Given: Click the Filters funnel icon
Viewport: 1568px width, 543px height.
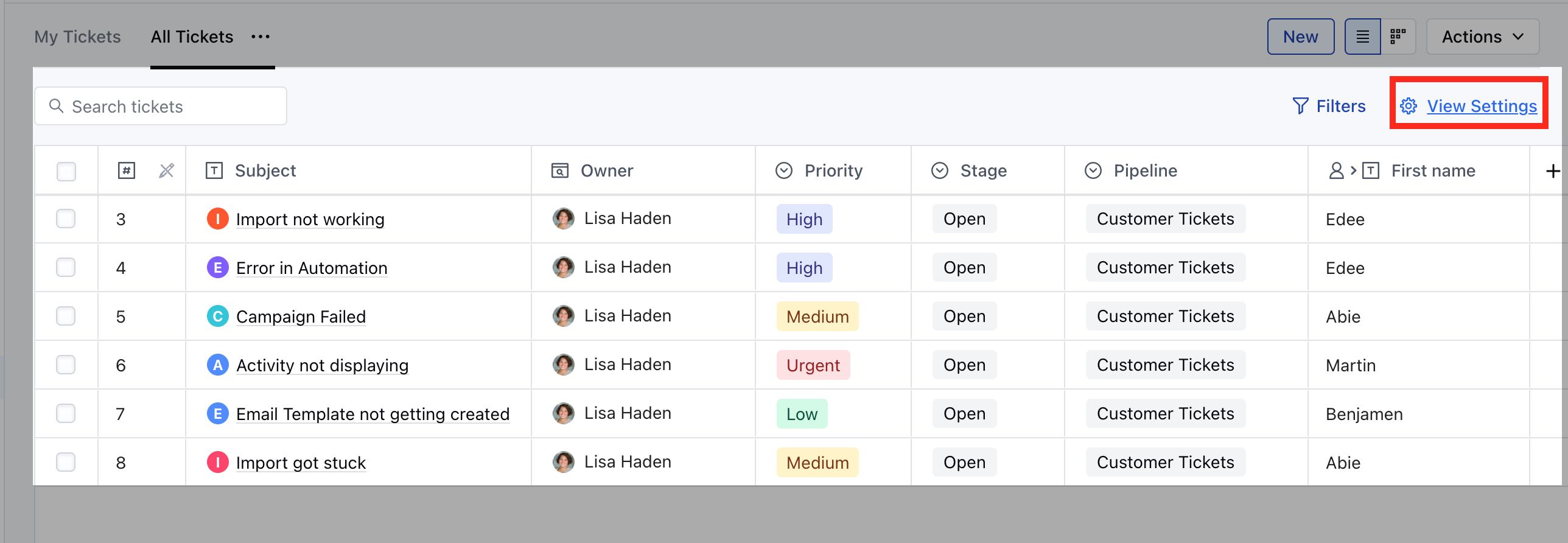Looking at the screenshot, I should [1301, 105].
